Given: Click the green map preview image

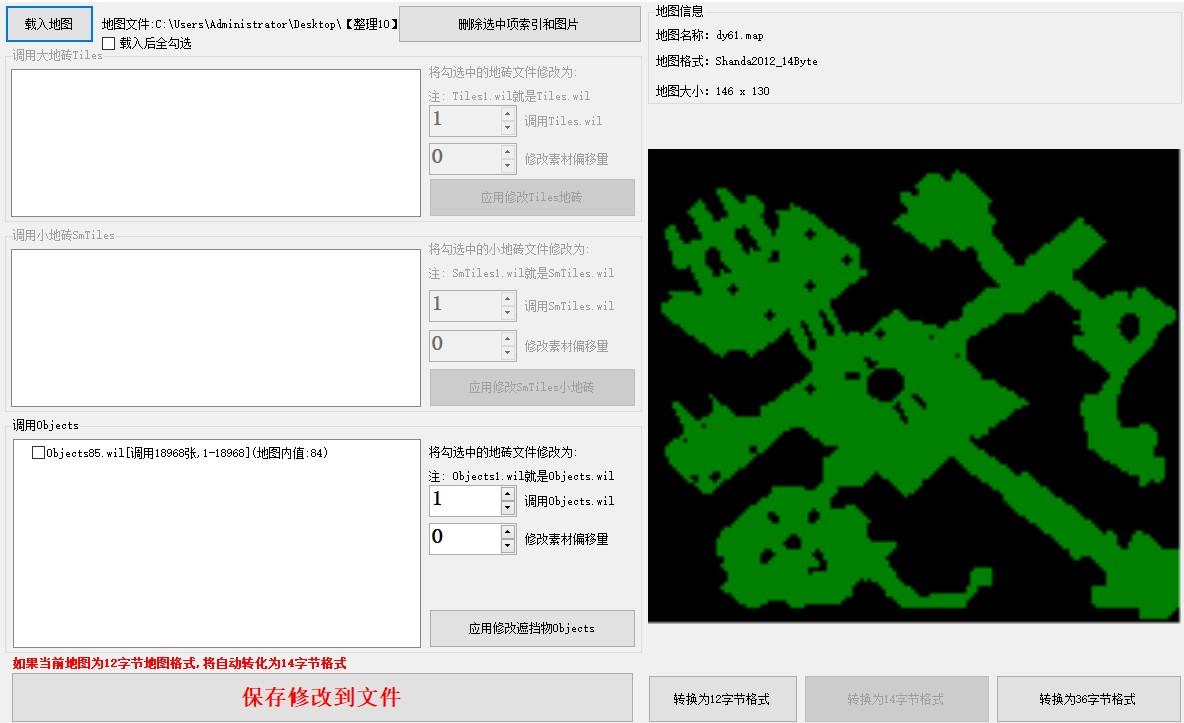Looking at the screenshot, I should (x=913, y=385).
